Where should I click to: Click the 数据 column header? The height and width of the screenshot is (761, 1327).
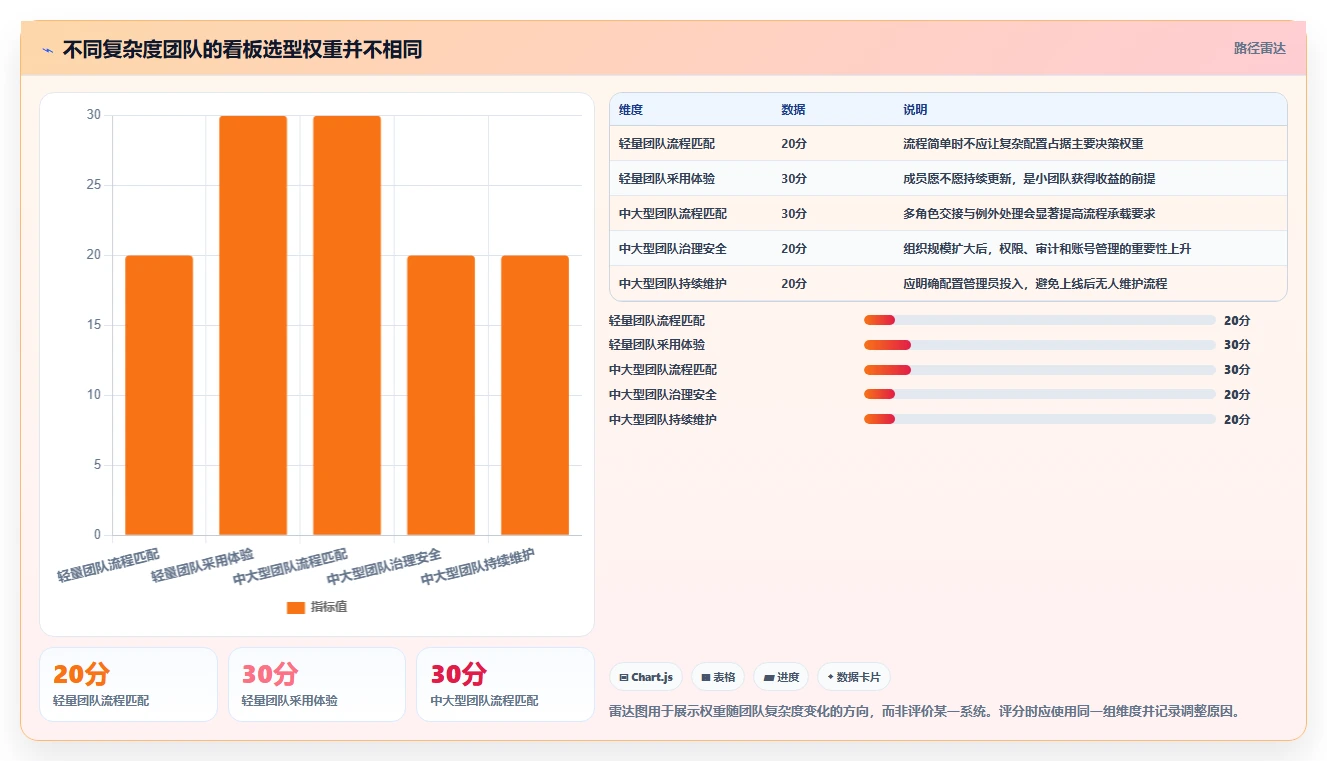point(793,109)
